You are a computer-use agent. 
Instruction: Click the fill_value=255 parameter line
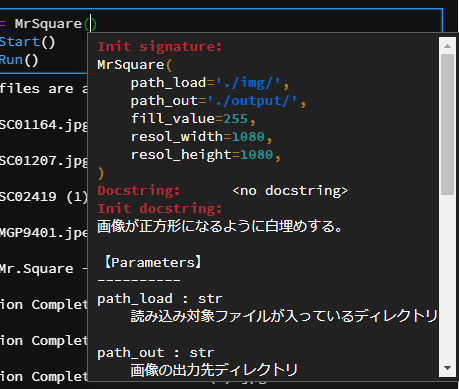tap(193, 119)
